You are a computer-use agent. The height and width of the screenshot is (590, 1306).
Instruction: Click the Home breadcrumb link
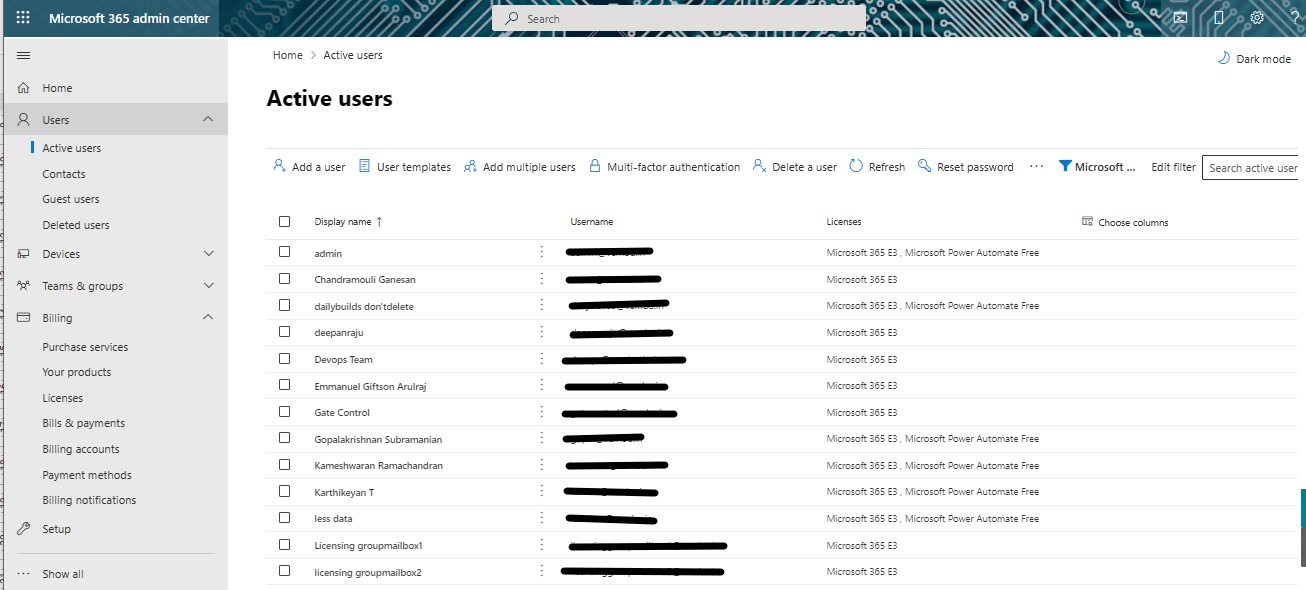[x=288, y=55]
